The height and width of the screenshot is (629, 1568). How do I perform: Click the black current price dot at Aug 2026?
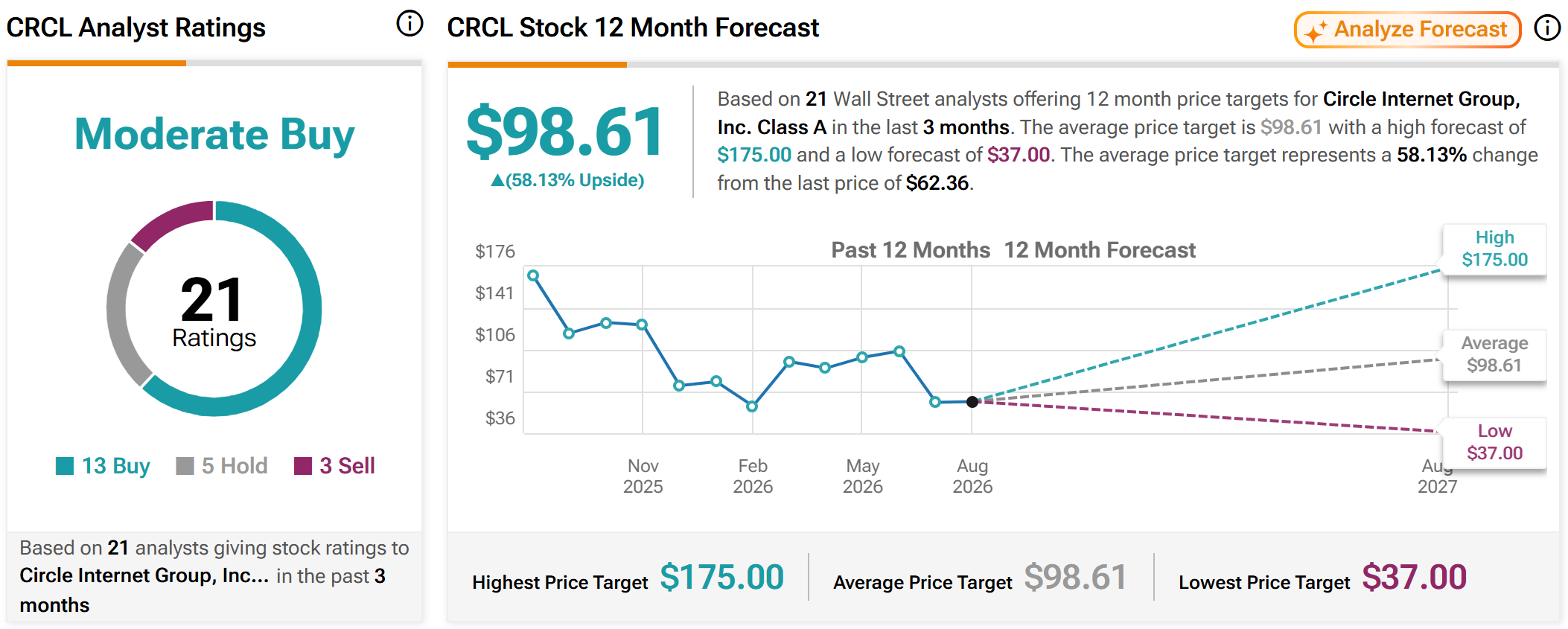(x=972, y=402)
